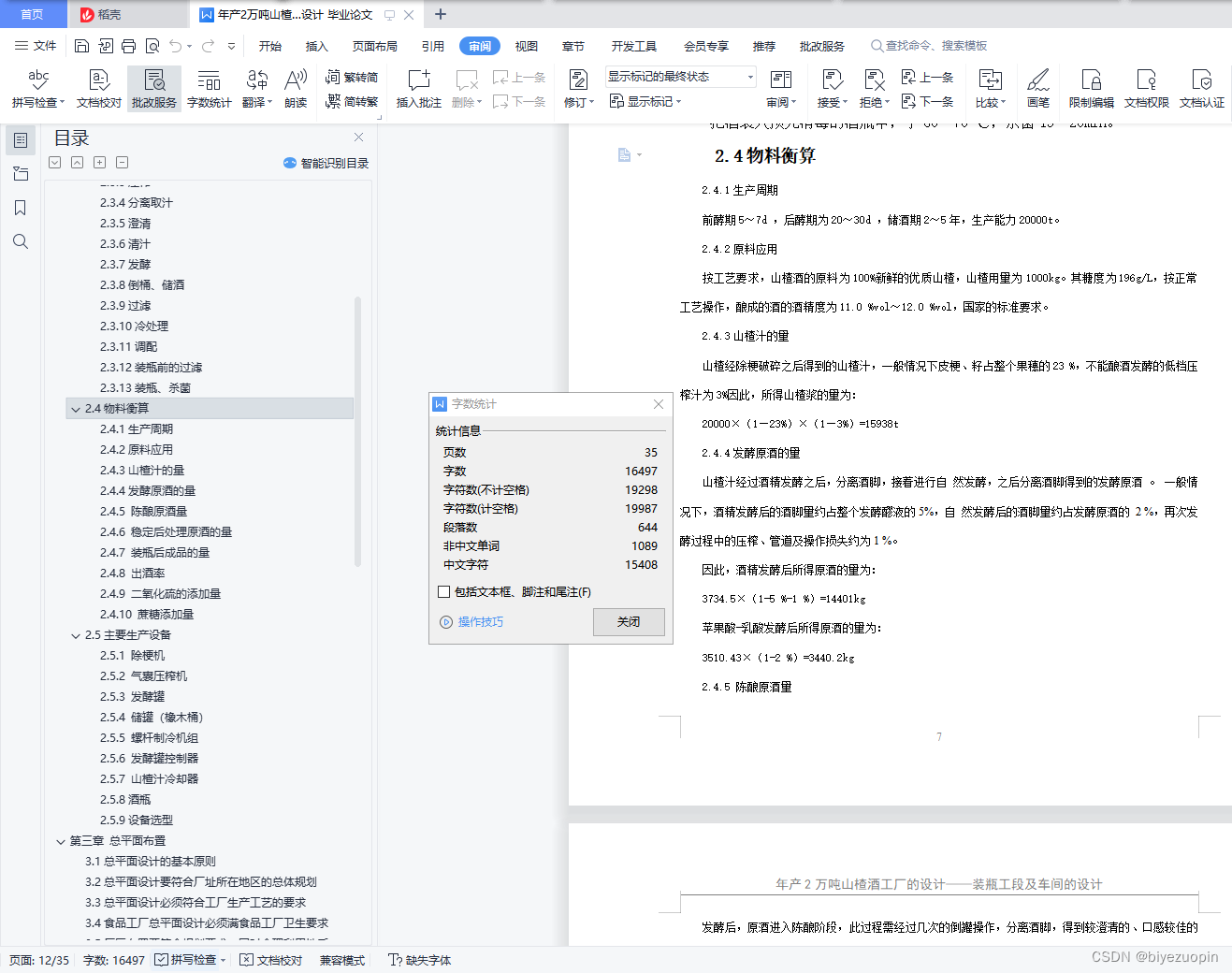Switch to the 开始 ribbon tab
This screenshot has height=973, width=1232.
pyautogui.click(x=270, y=46)
